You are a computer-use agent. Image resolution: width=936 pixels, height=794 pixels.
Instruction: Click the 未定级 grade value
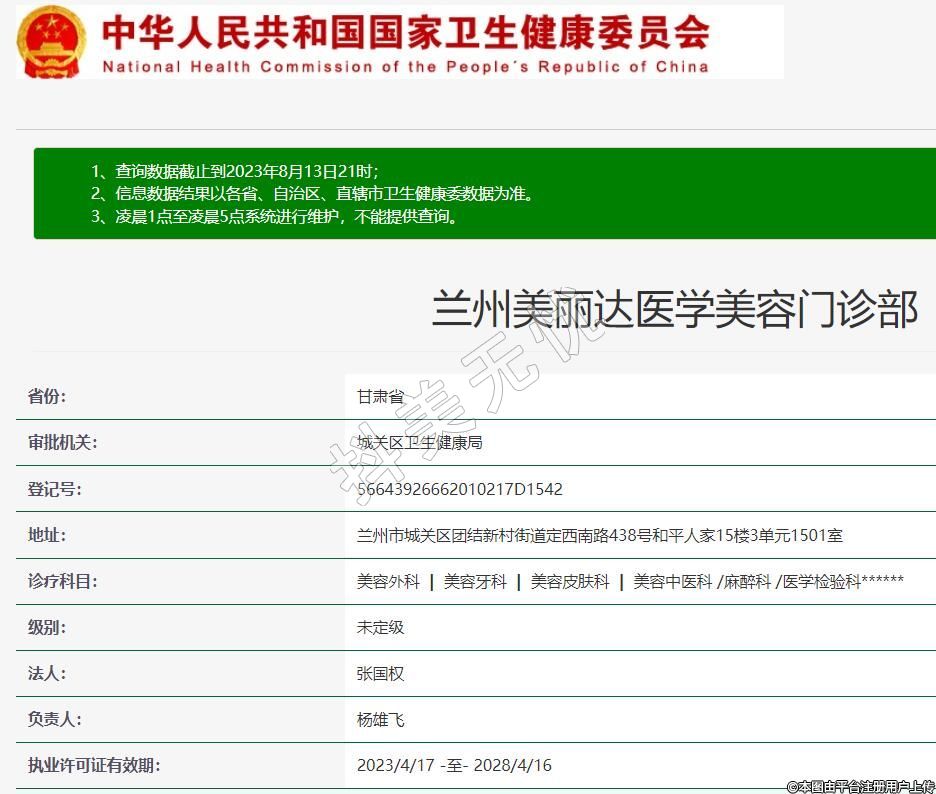pos(380,627)
